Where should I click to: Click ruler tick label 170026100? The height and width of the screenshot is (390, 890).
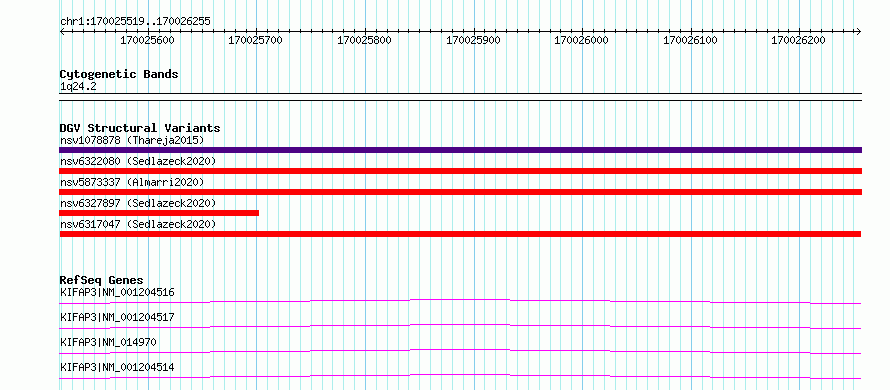[x=690, y=41]
